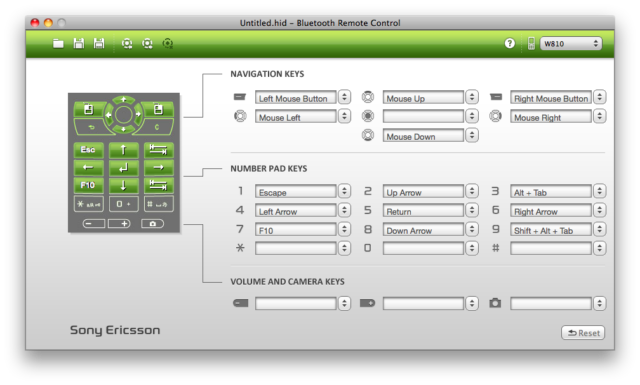Image resolution: width=640 pixels, height=385 pixels.
Task: Click the F10 key on phone keypad
Action: pos(88,185)
